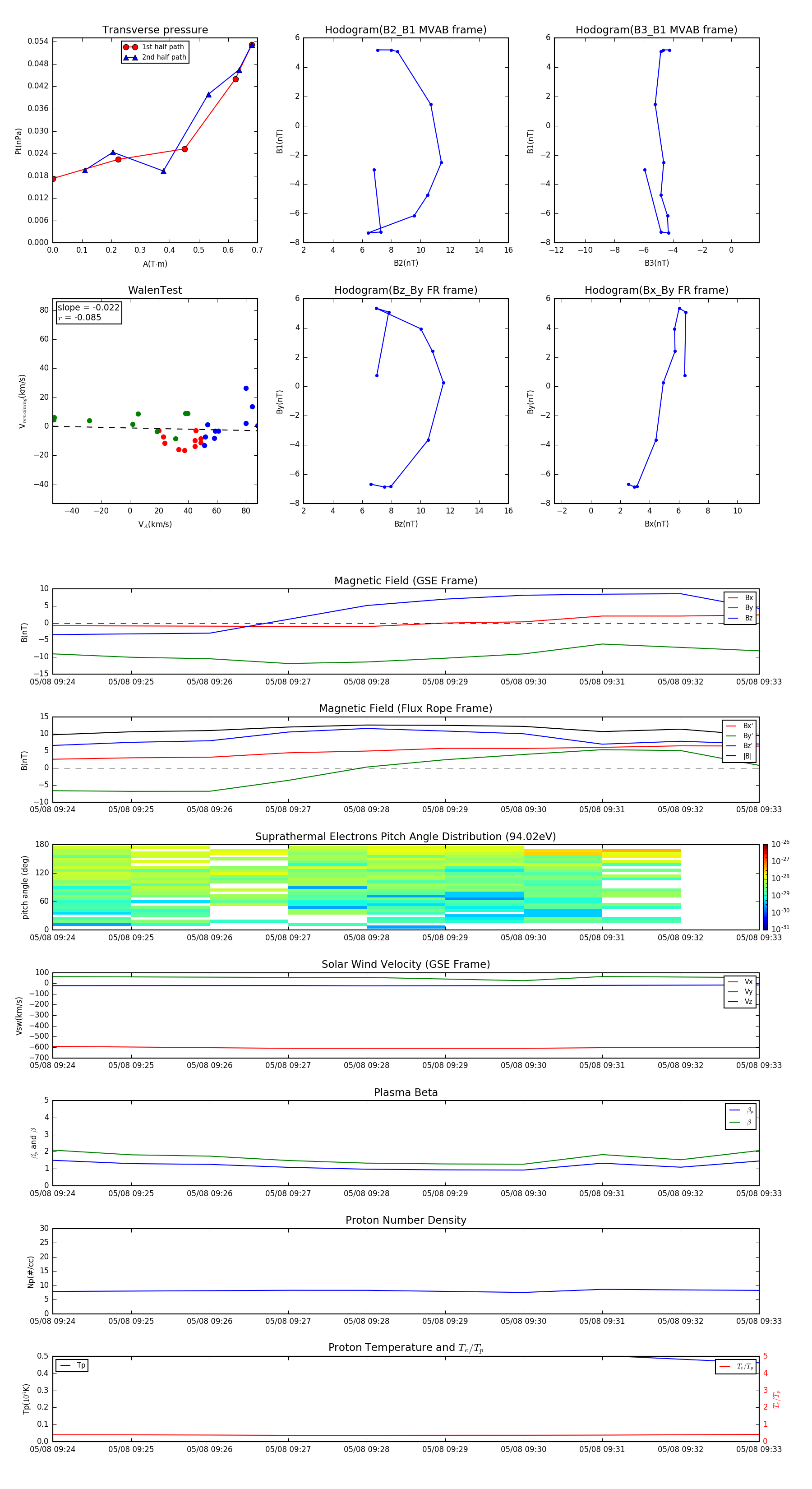Viewport: 812px width, 1489px height.
Task: Click the 'Tp' legend in temperature panel
Action: (x=72, y=1365)
